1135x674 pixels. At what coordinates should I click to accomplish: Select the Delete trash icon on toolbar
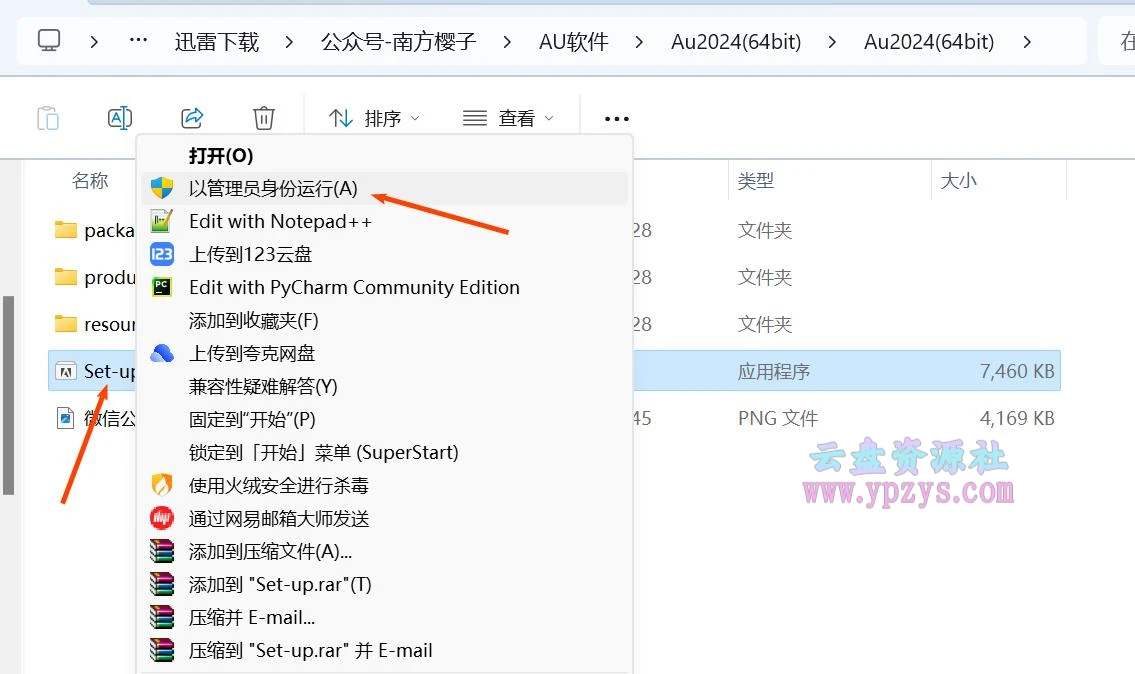pos(263,117)
